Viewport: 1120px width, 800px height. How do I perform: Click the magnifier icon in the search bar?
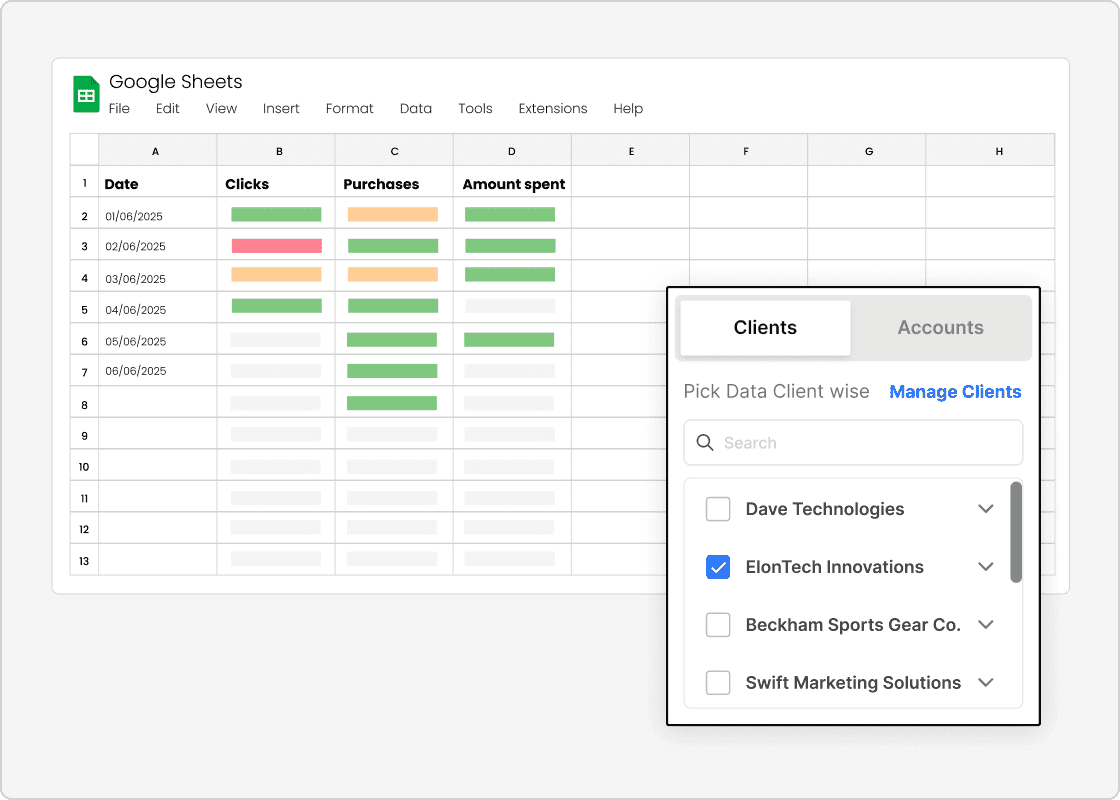(704, 442)
